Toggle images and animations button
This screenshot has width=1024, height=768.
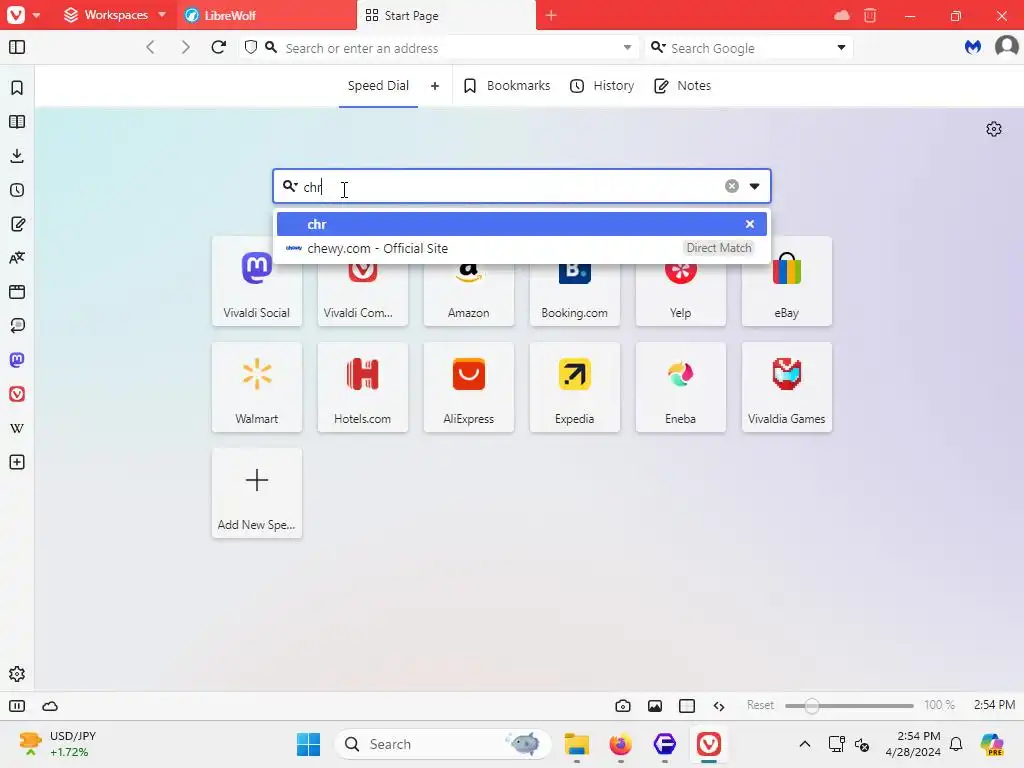point(655,705)
